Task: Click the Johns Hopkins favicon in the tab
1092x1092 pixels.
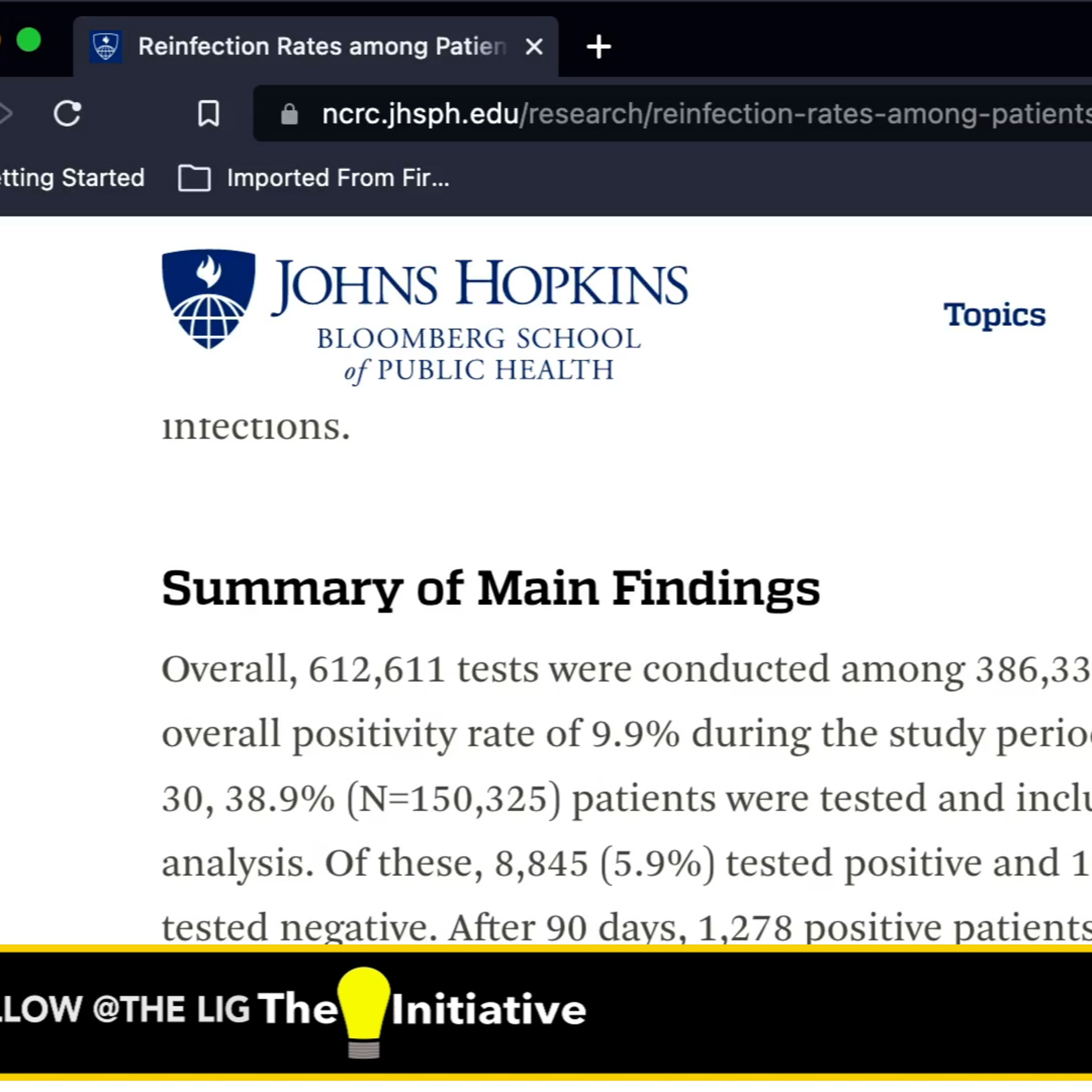Action: [x=106, y=46]
